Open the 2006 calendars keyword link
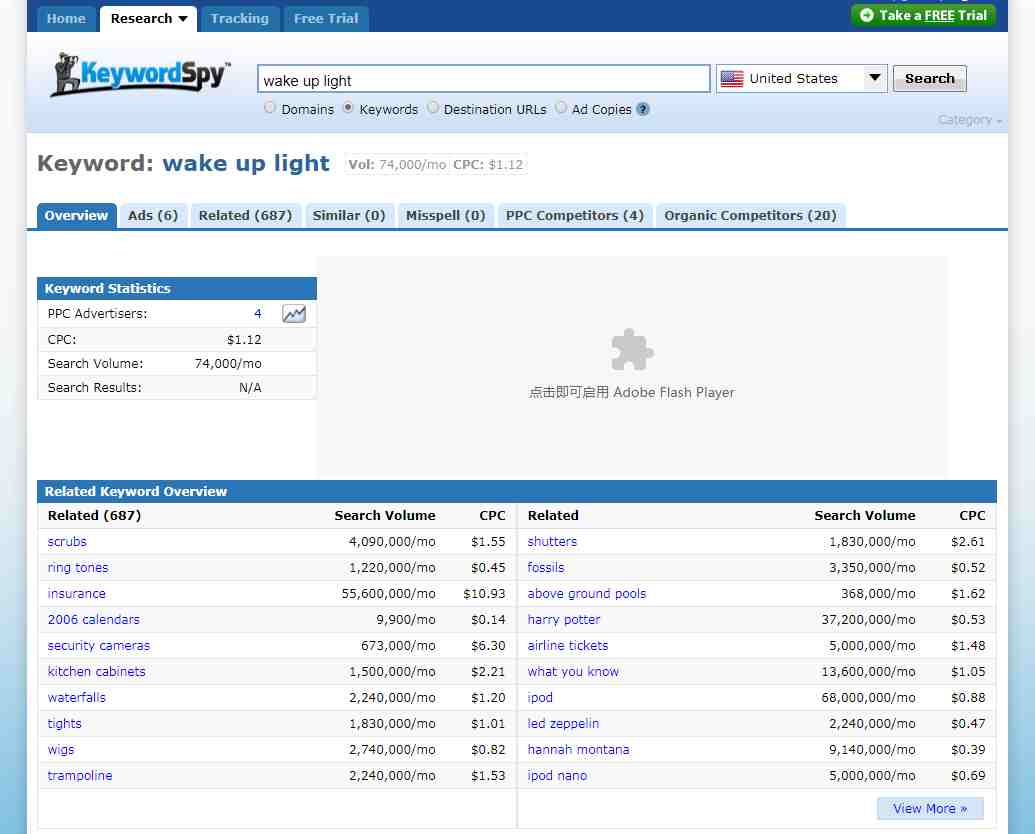Viewport: 1035px width, 834px height. (x=94, y=619)
